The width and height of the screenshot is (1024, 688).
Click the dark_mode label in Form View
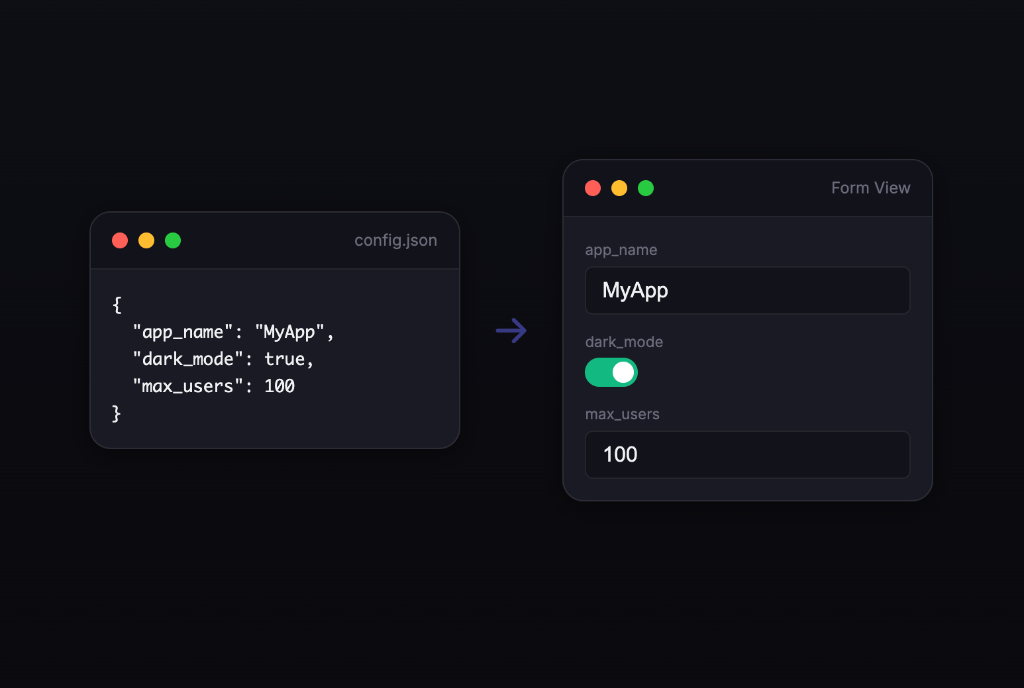pos(624,342)
